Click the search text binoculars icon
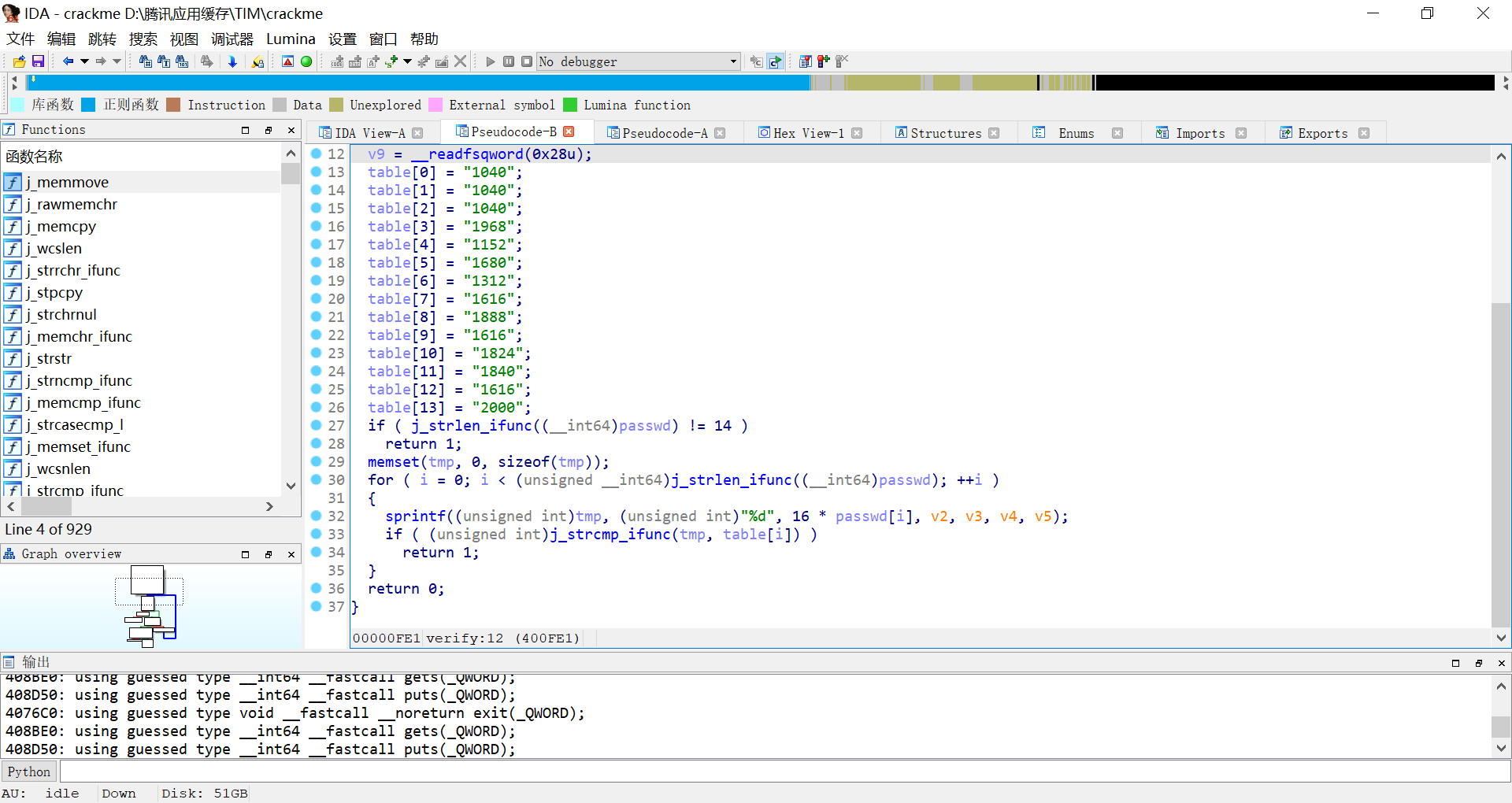 (x=164, y=61)
